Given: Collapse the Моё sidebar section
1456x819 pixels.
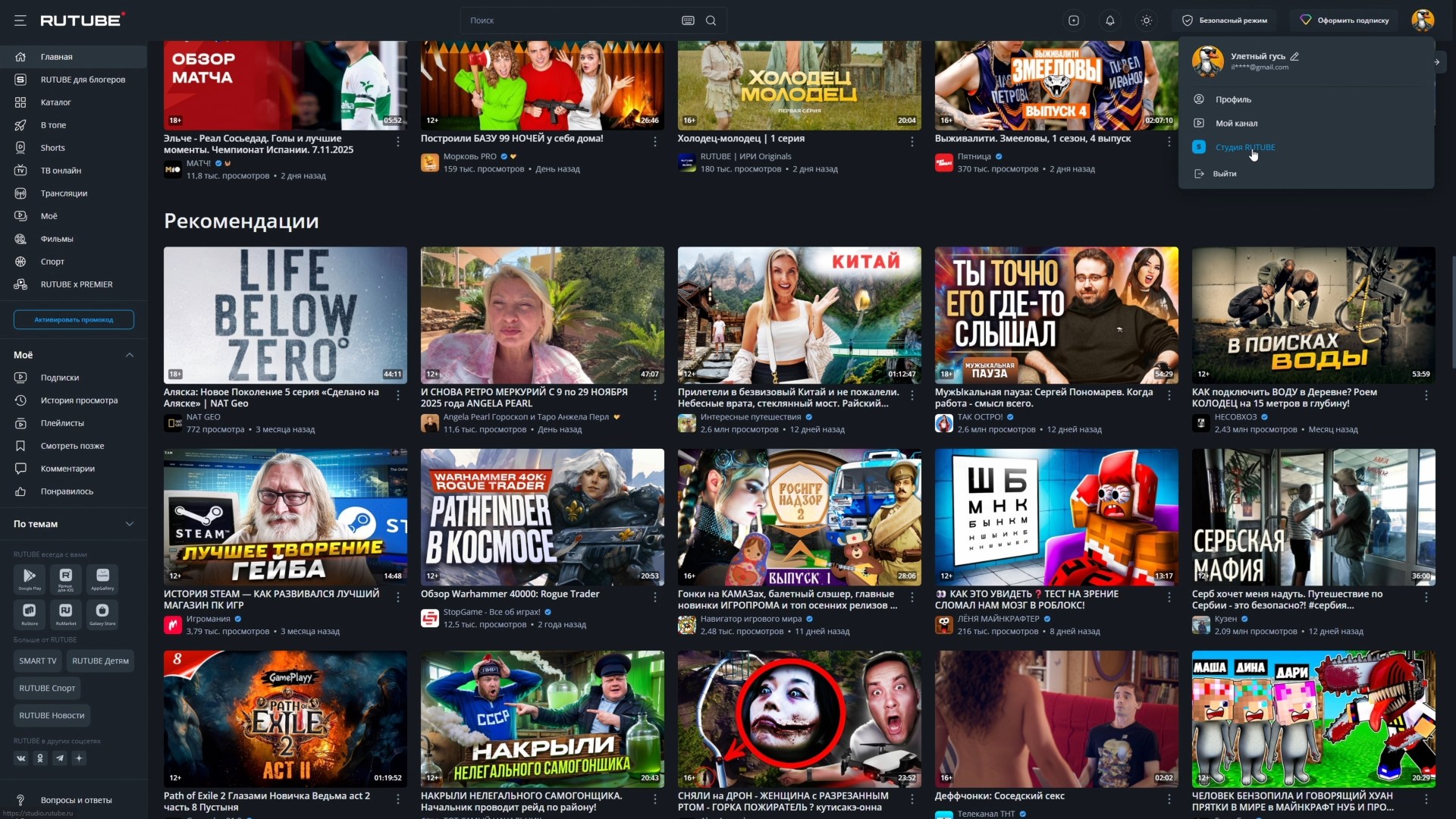Looking at the screenshot, I should click(130, 355).
